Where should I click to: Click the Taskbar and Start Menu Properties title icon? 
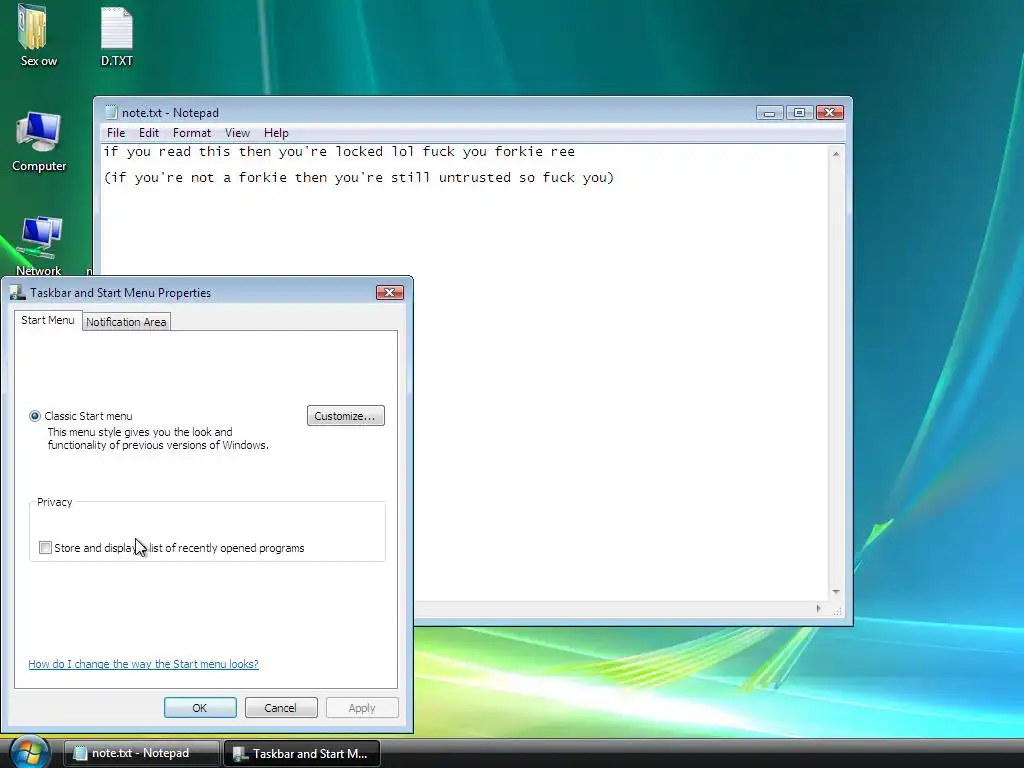18,293
